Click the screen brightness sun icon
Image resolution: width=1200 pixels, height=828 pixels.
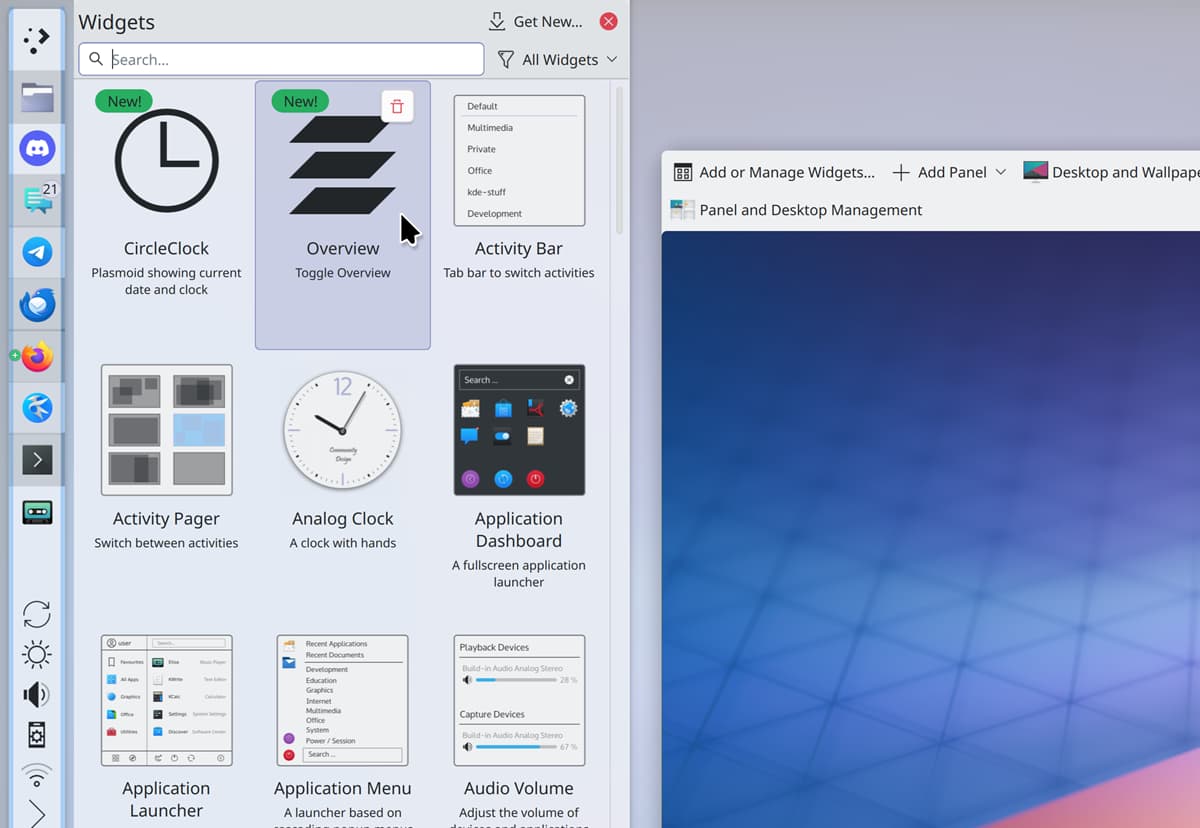(37, 655)
